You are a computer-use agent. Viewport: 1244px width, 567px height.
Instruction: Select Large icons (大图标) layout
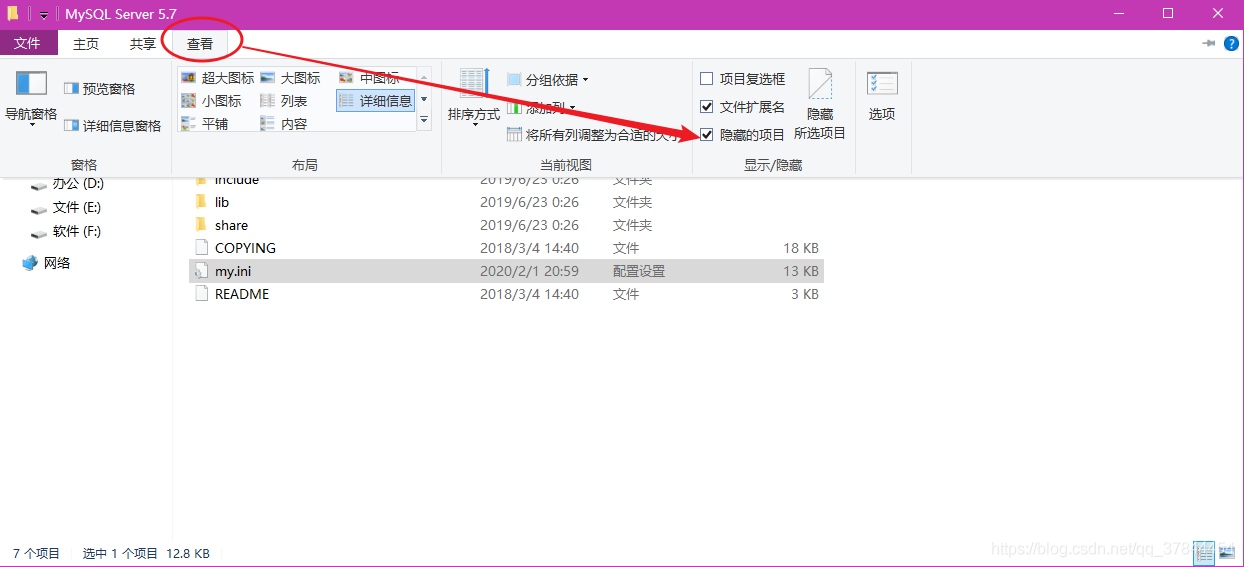point(290,78)
